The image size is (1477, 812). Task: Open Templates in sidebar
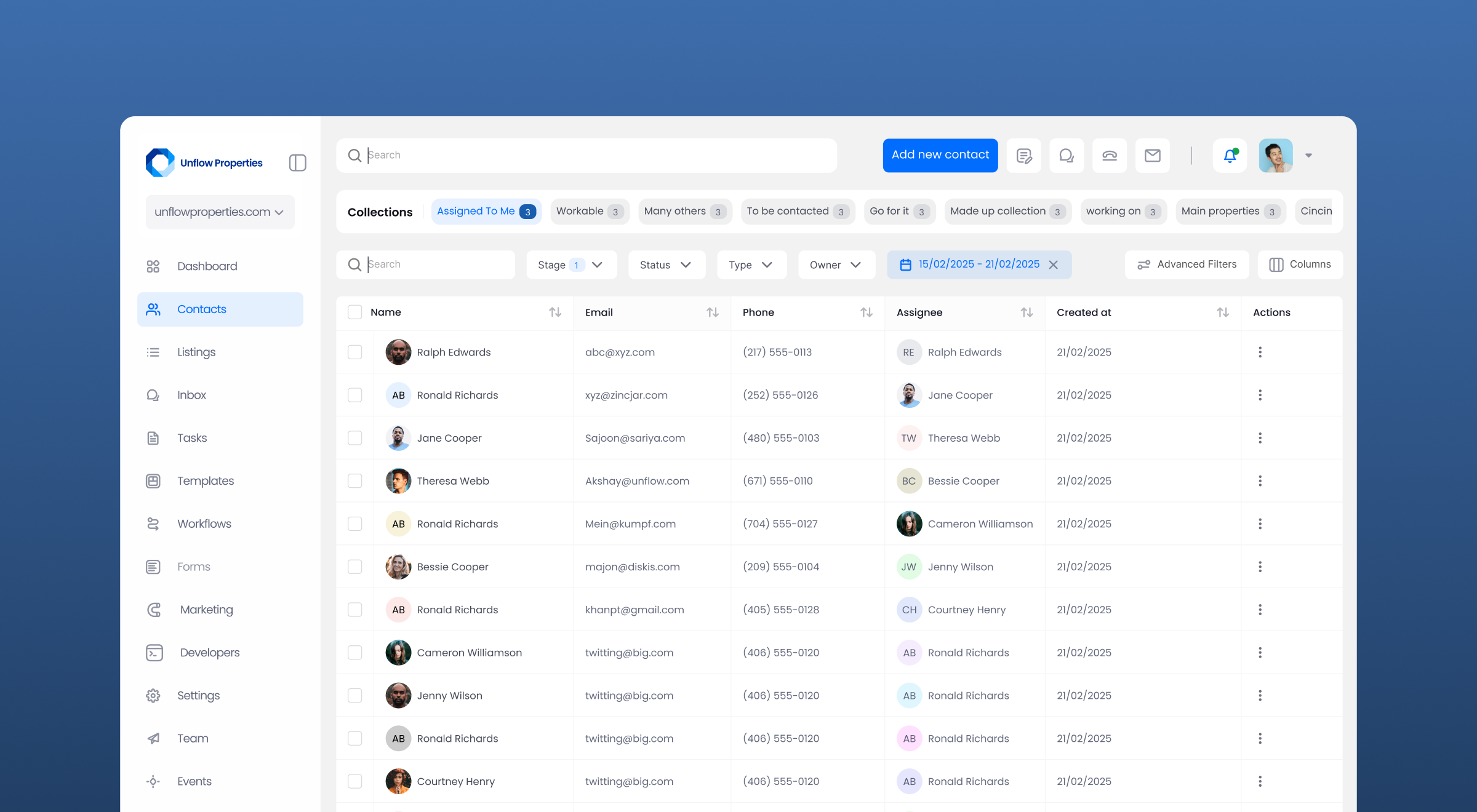(220, 481)
